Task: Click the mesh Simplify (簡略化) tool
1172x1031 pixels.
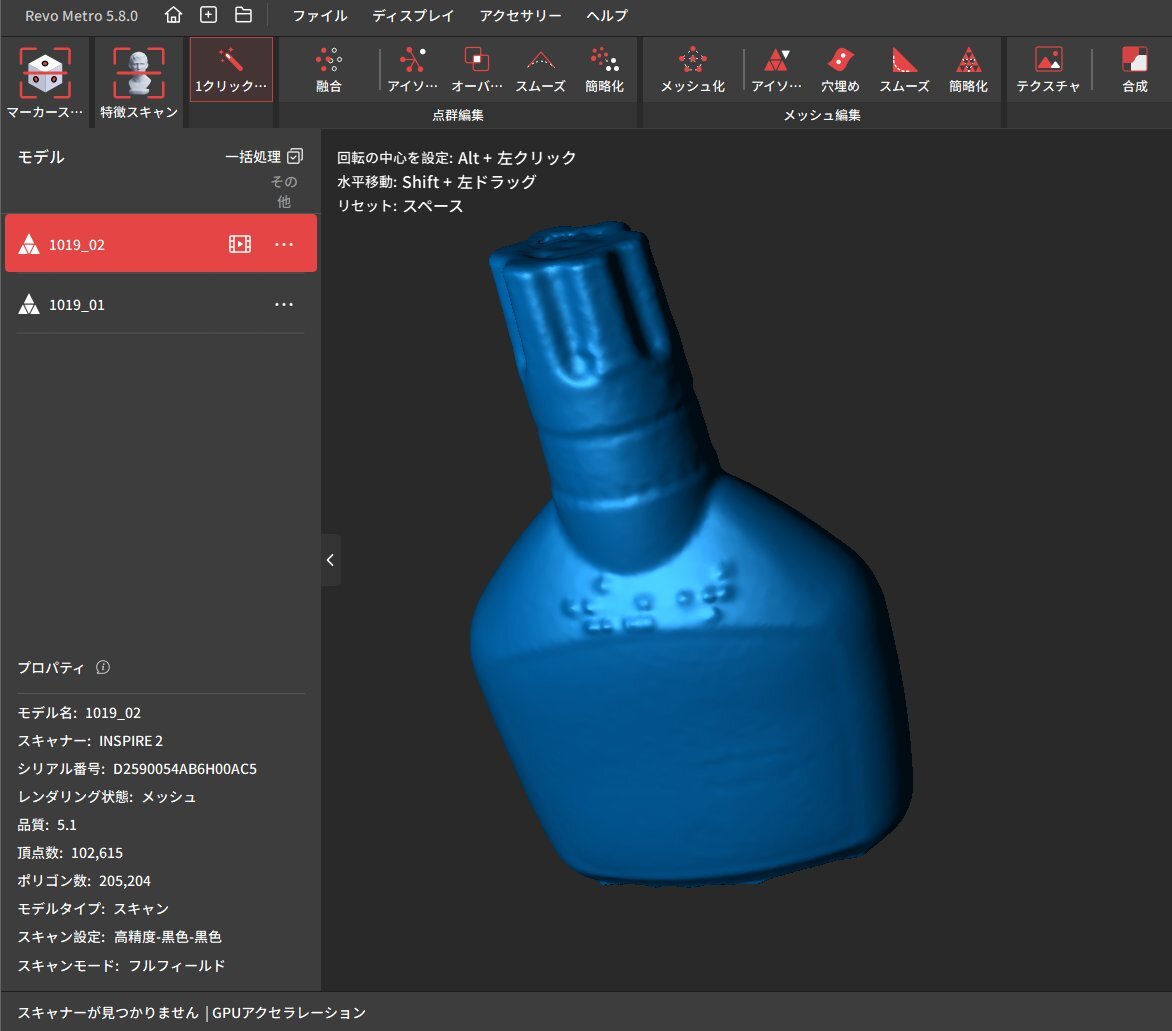Action: [968, 70]
